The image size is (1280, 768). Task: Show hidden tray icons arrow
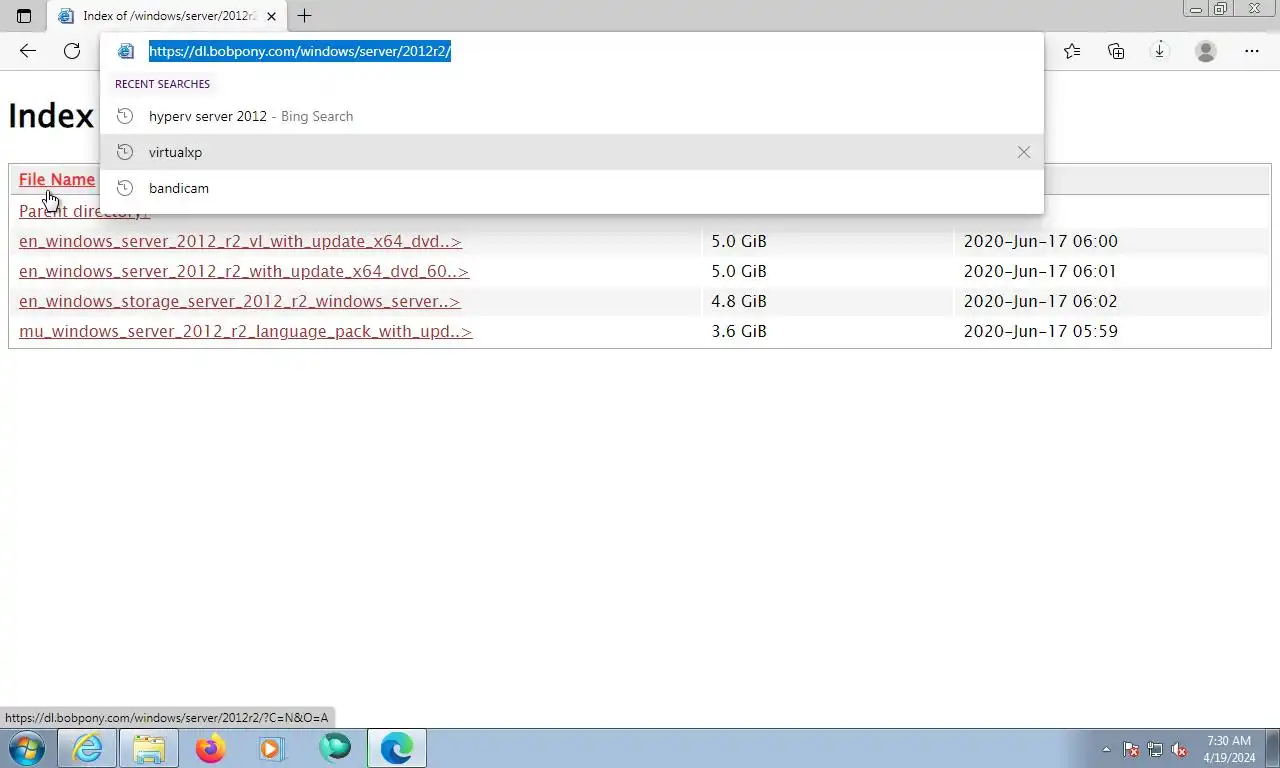click(1106, 749)
